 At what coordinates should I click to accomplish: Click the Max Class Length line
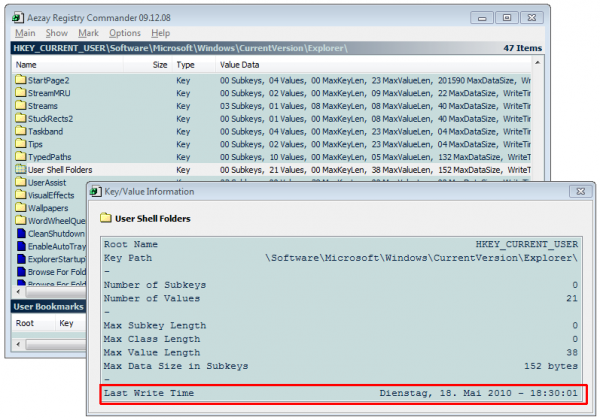coord(341,339)
